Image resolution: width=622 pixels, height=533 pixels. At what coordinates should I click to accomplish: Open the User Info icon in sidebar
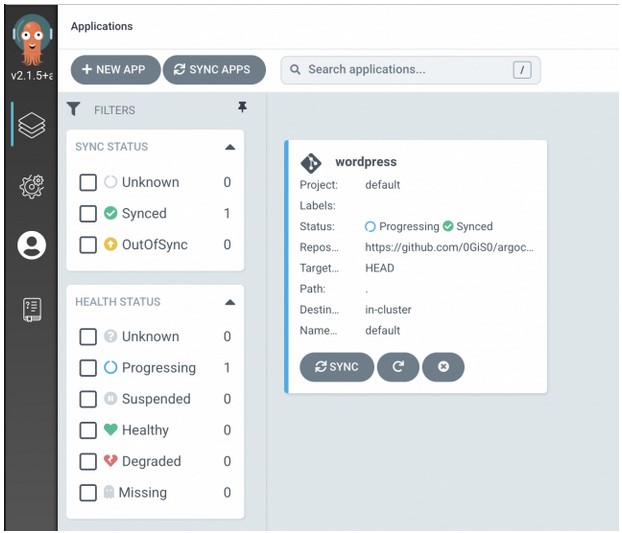32,245
